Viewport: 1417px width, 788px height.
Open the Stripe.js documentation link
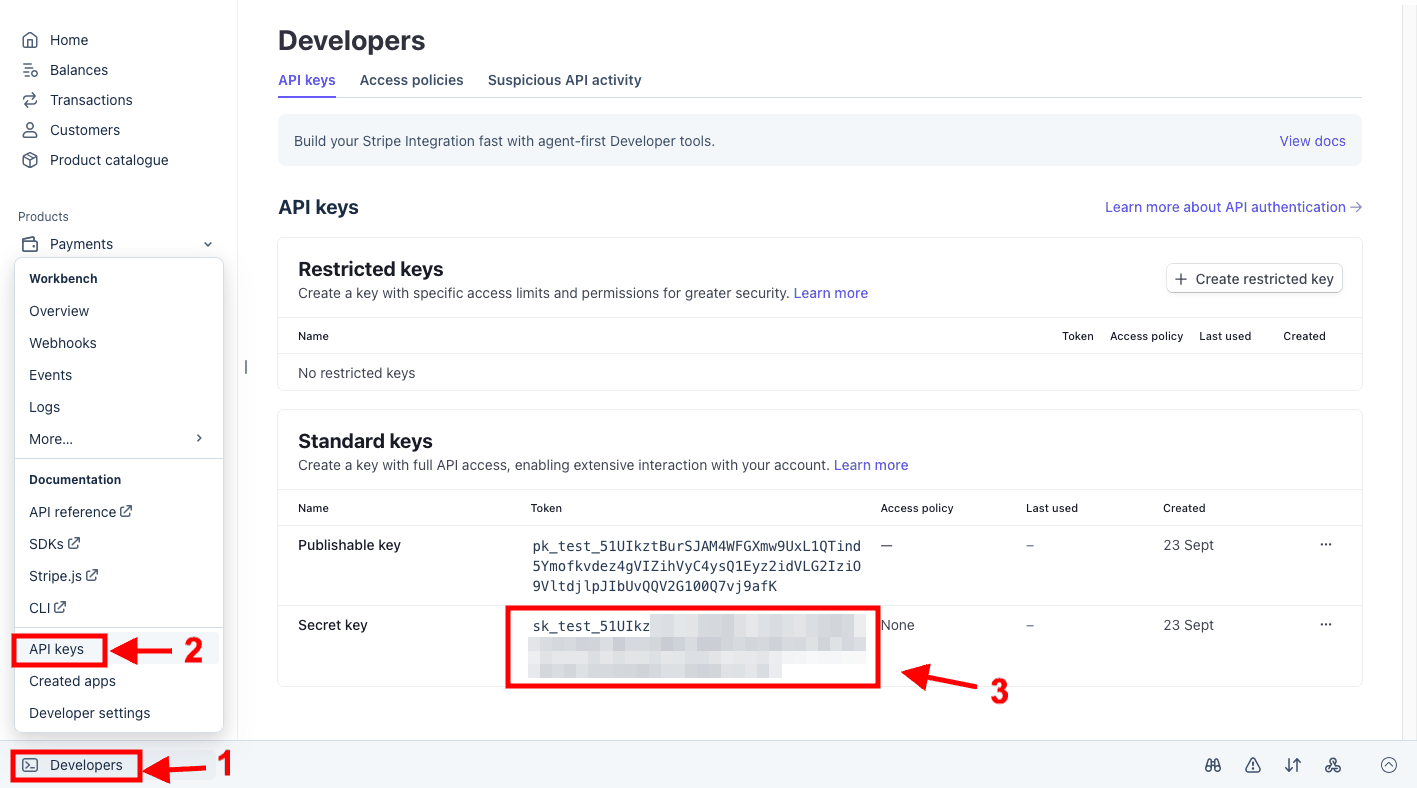64,576
